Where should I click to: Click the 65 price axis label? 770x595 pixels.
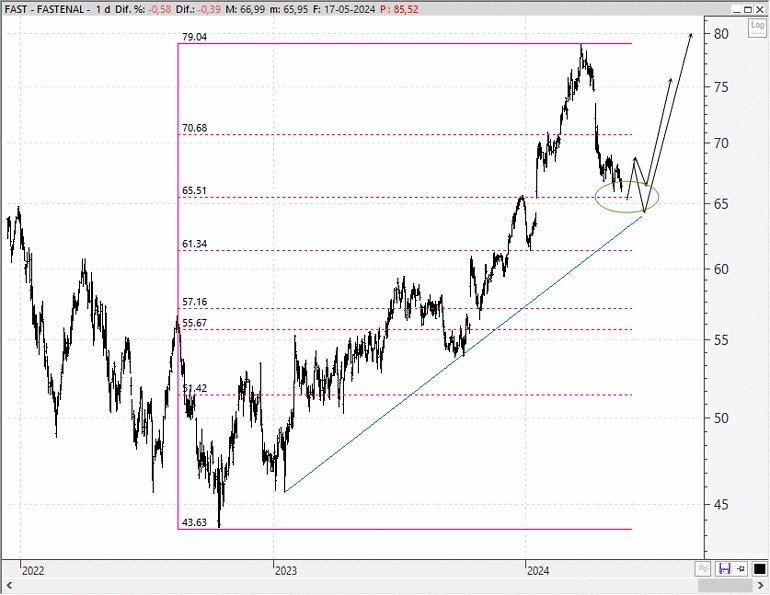tap(721, 204)
